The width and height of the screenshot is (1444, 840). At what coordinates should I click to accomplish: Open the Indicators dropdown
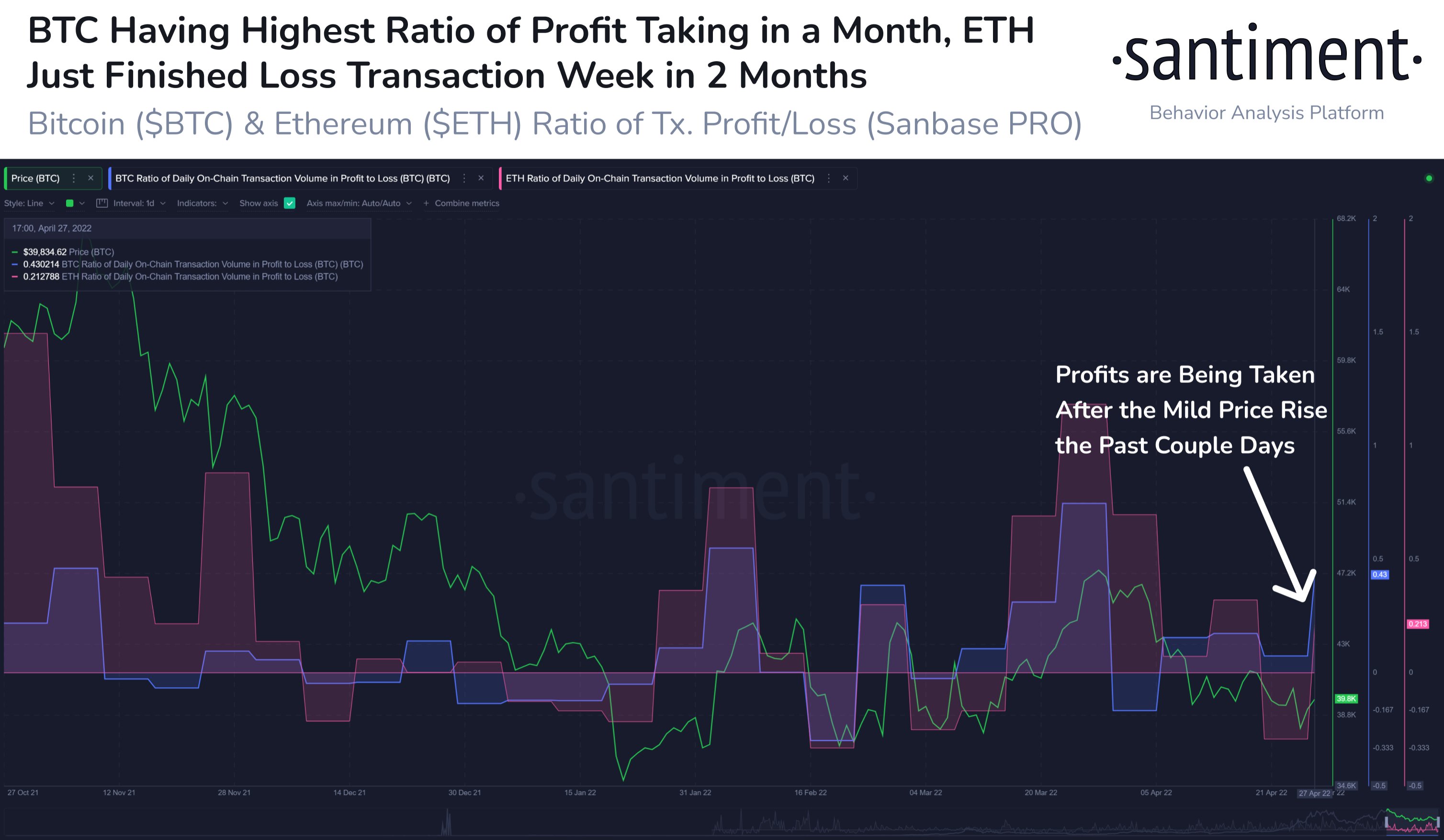pyautogui.click(x=202, y=203)
